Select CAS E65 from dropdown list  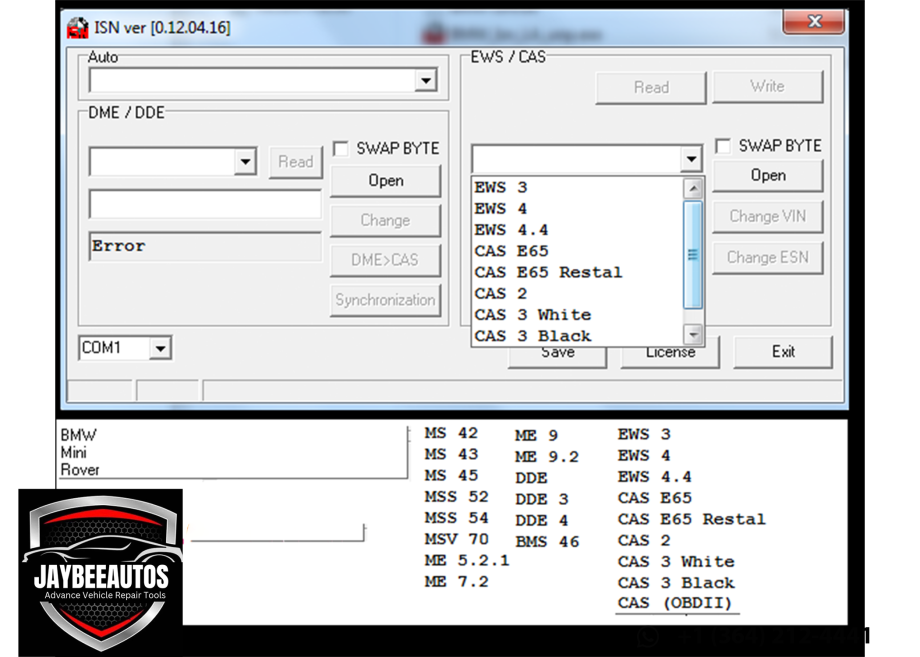coord(578,250)
